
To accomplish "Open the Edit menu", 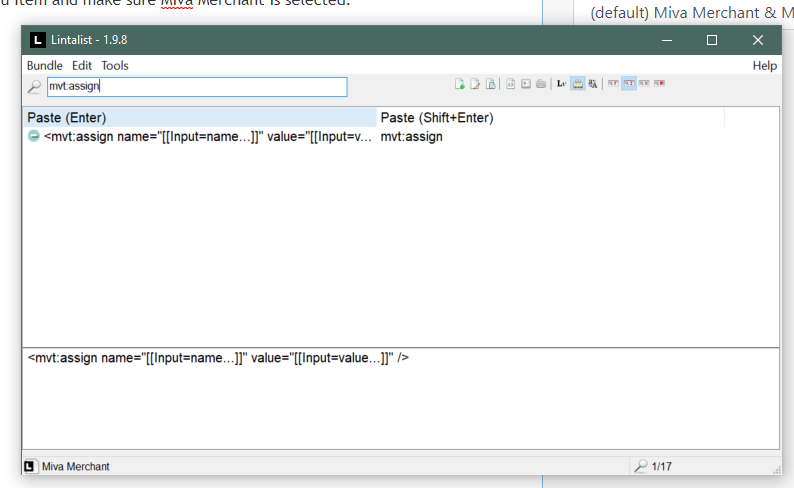I will (x=82, y=65).
